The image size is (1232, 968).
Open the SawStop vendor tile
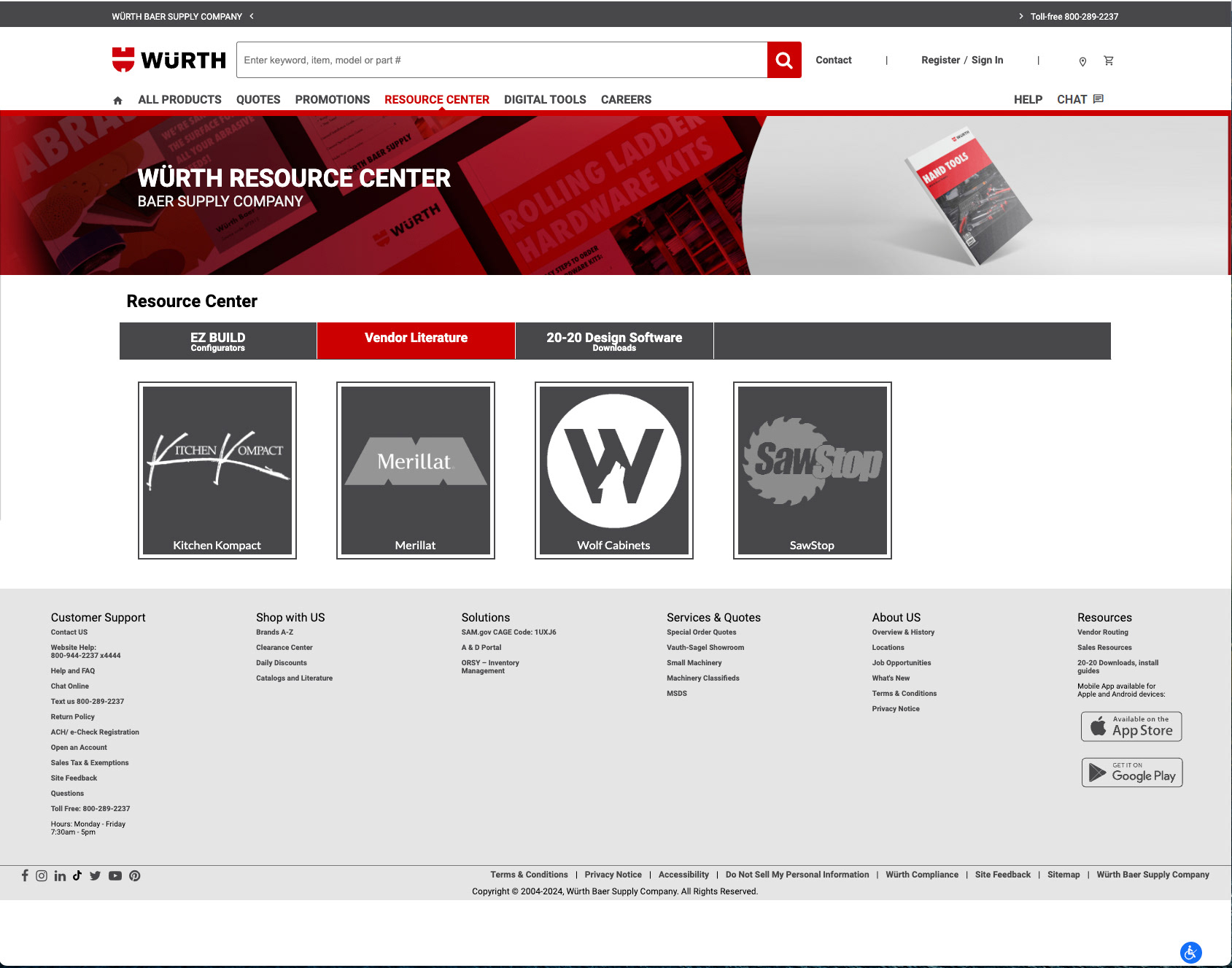(813, 471)
